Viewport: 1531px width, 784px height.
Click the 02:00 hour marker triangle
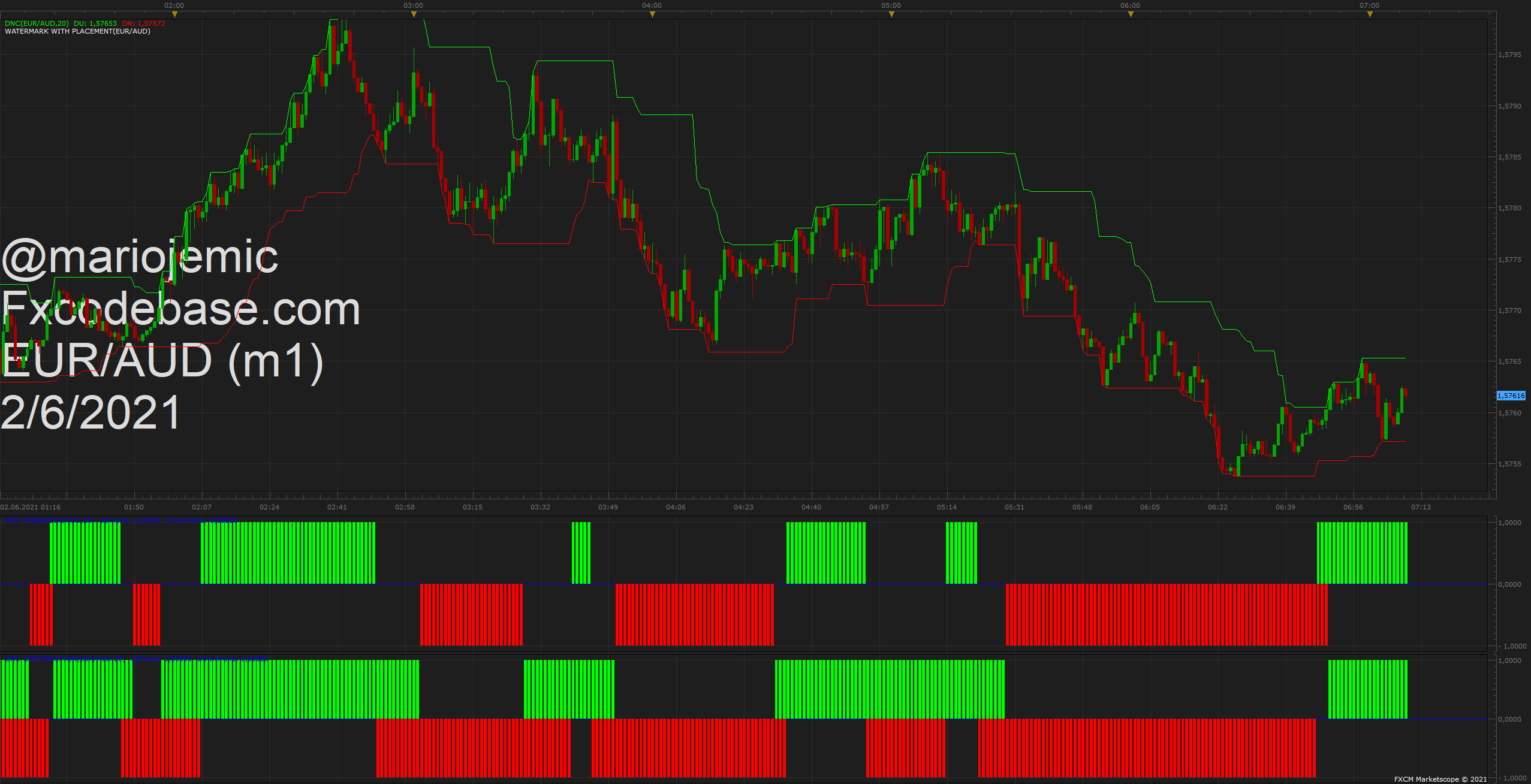pos(174,14)
